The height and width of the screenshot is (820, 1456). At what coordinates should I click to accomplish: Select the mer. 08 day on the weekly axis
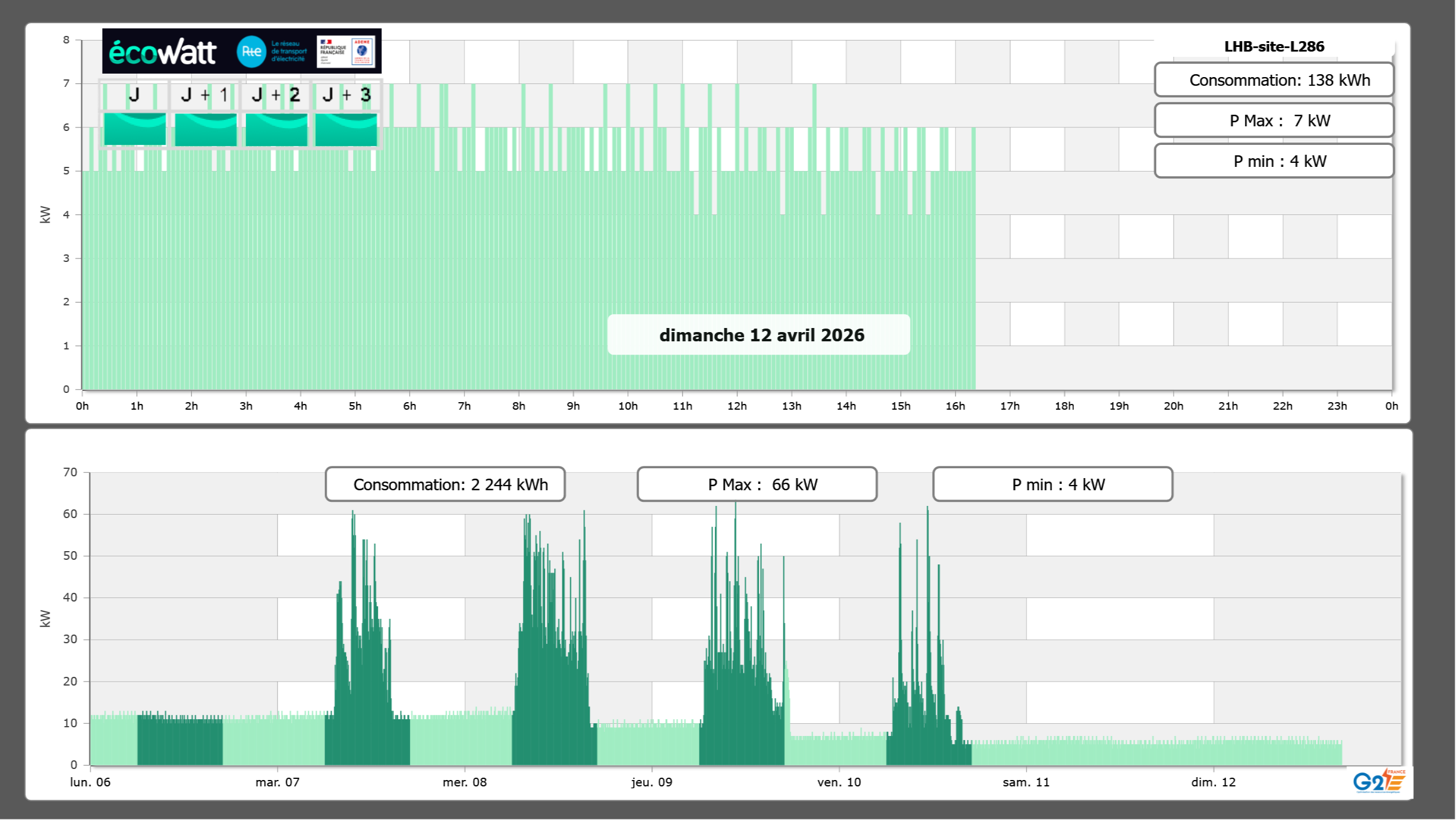tap(464, 782)
